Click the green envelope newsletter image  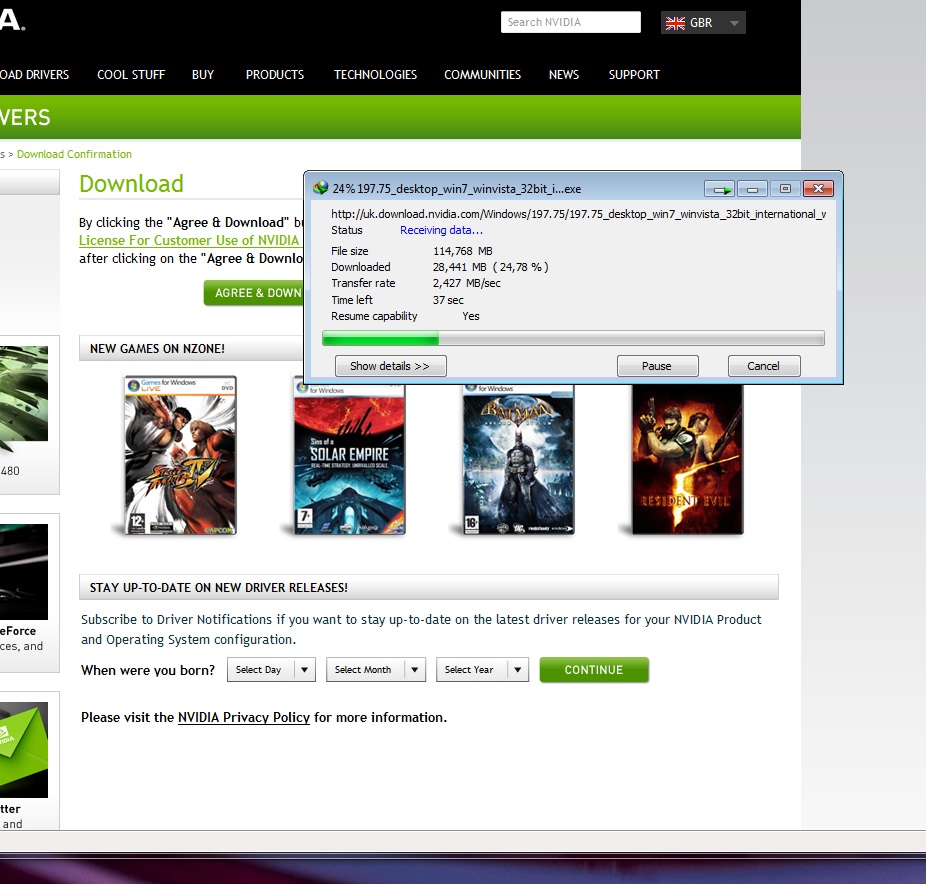tap(24, 750)
